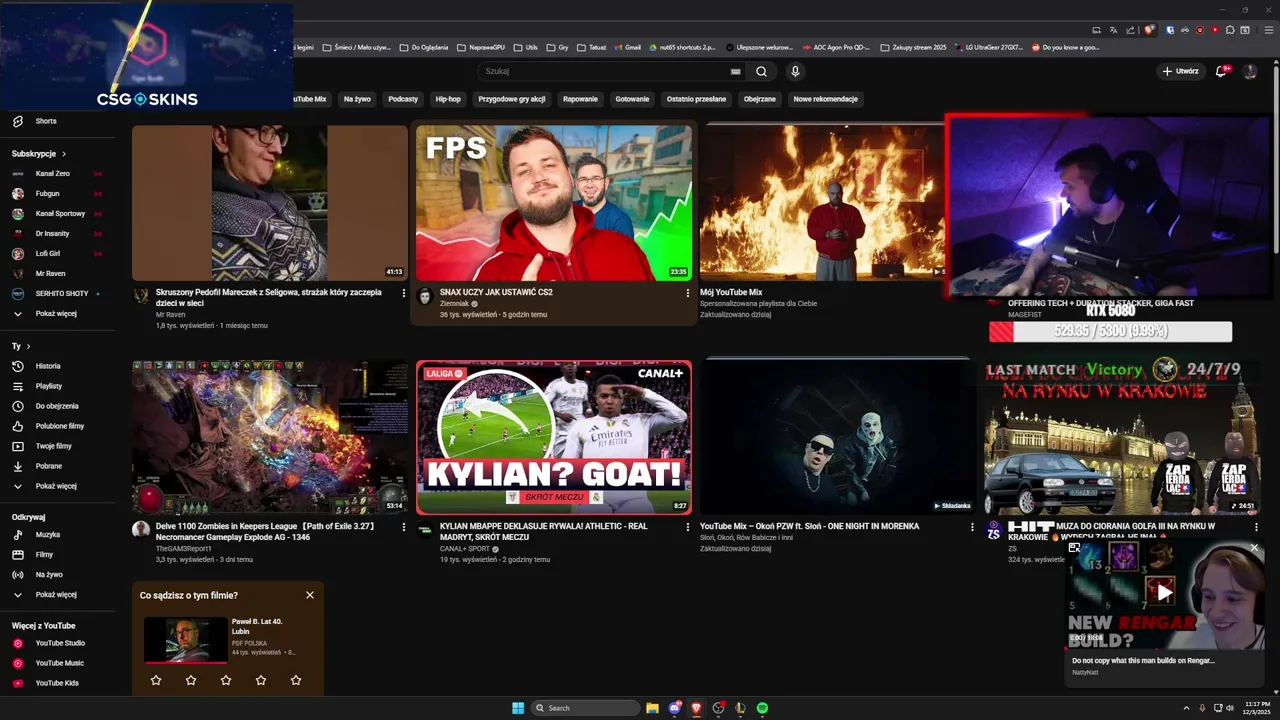Open the Do obejrzenia watch-later list
This screenshot has width=1280, height=720.
(56, 406)
